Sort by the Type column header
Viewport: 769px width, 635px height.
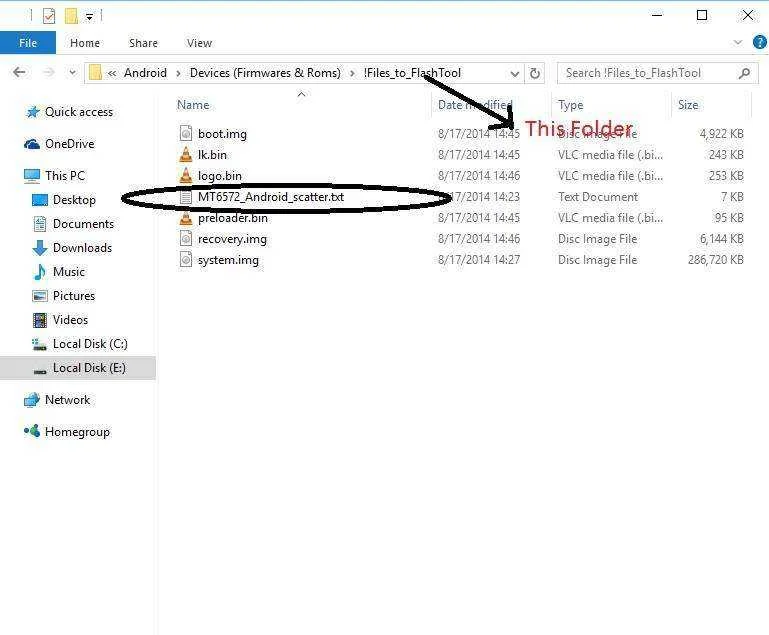(570, 105)
